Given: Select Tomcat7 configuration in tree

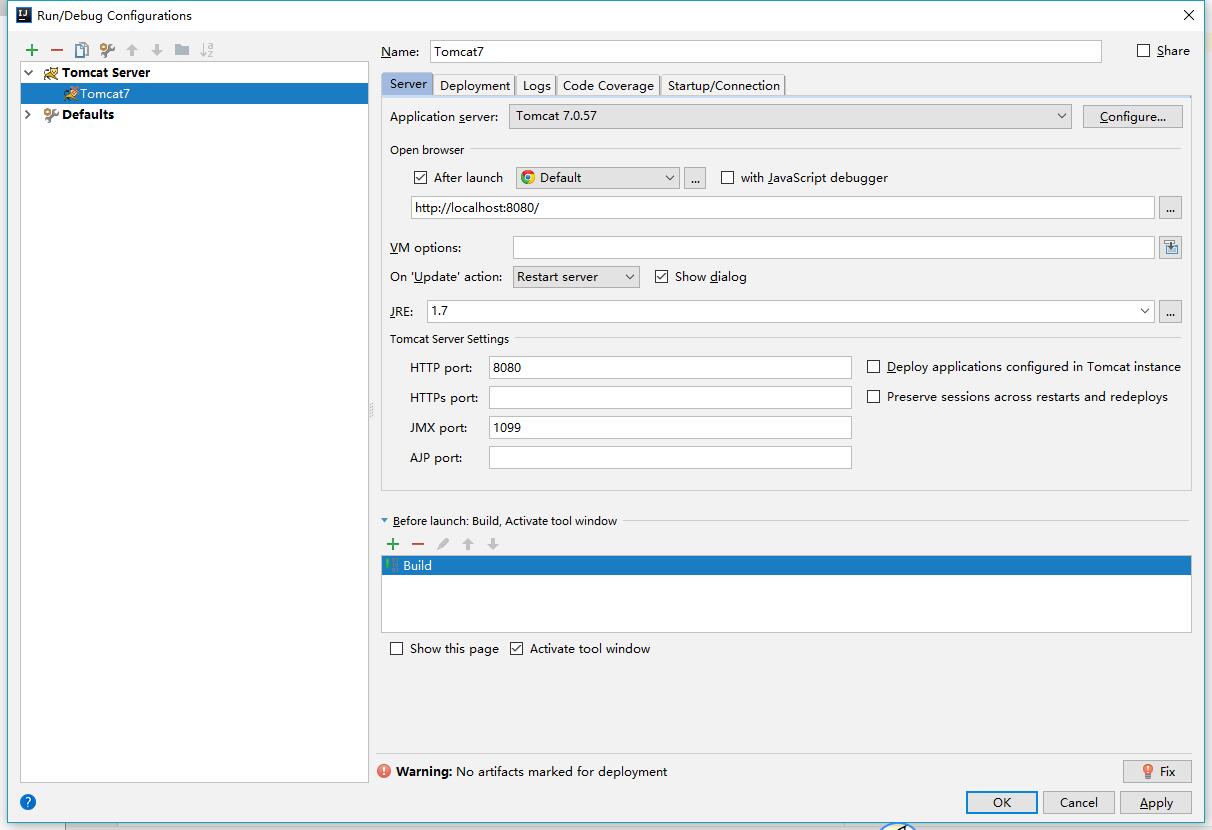Looking at the screenshot, I should coord(194,94).
